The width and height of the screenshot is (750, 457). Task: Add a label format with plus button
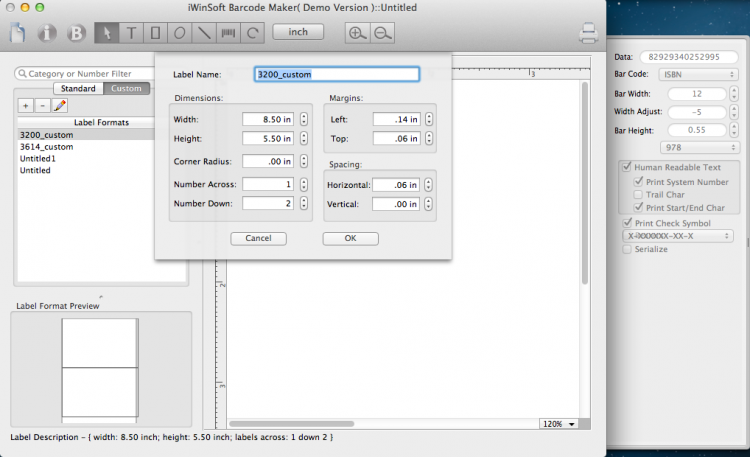[x=26, y=106]
